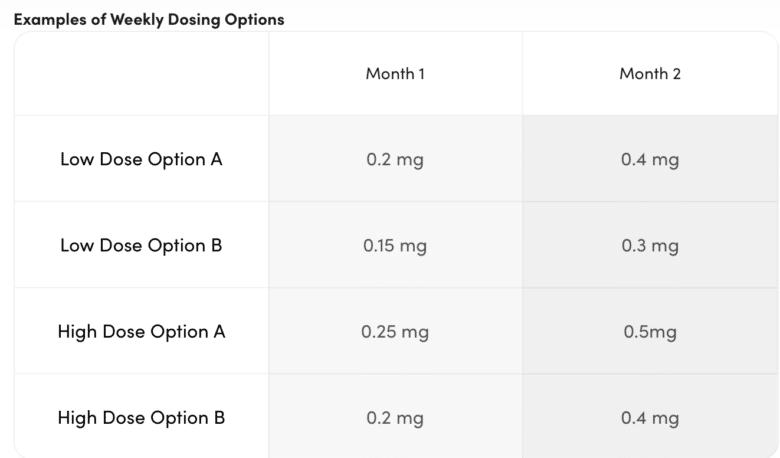This screenshot has width=780, height=458.
Task: Click the word "Weekly" in the heading
Action: pos(137,20)
